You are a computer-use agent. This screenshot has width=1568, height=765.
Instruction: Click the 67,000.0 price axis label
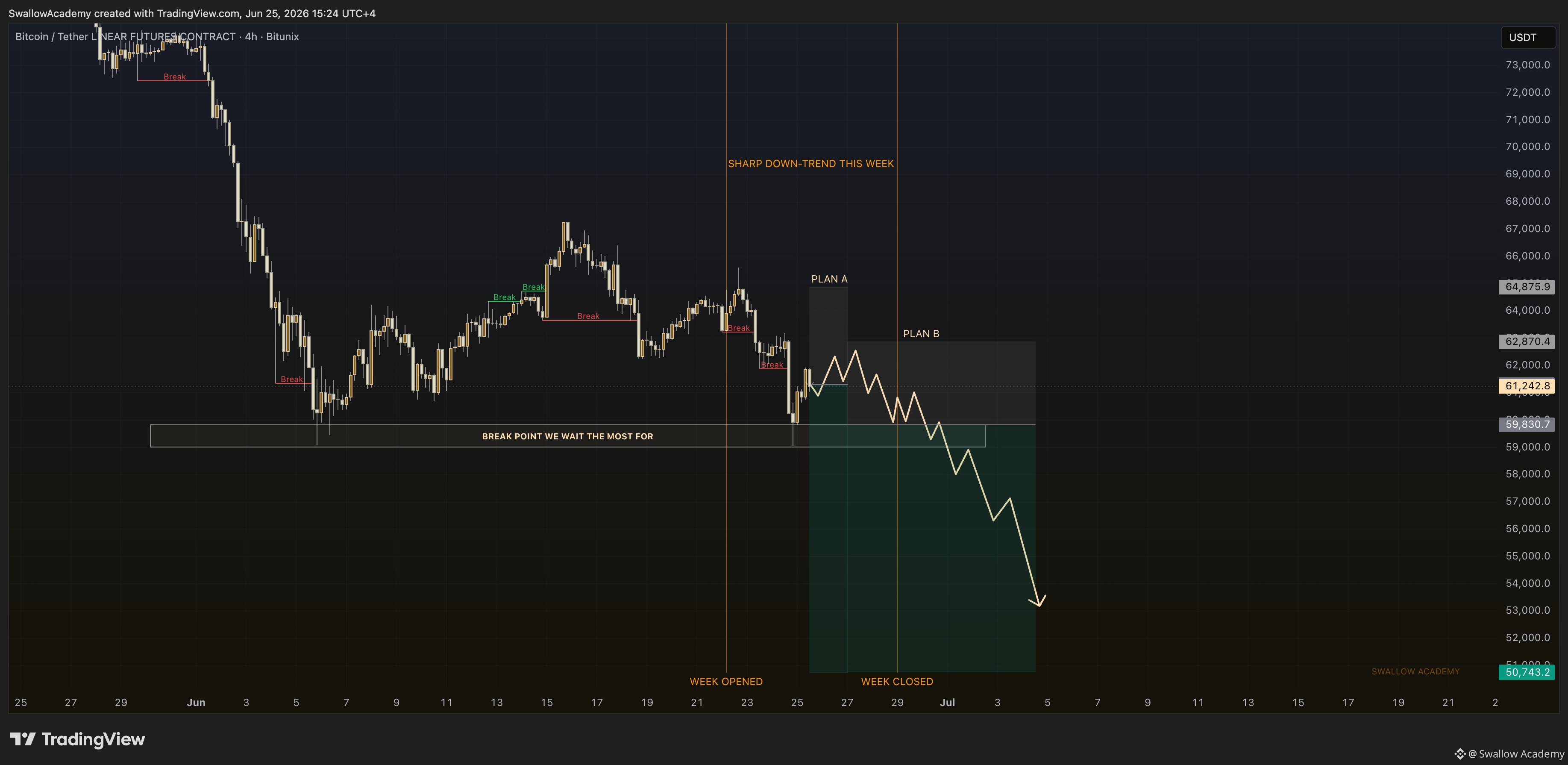pos(1528,229)
